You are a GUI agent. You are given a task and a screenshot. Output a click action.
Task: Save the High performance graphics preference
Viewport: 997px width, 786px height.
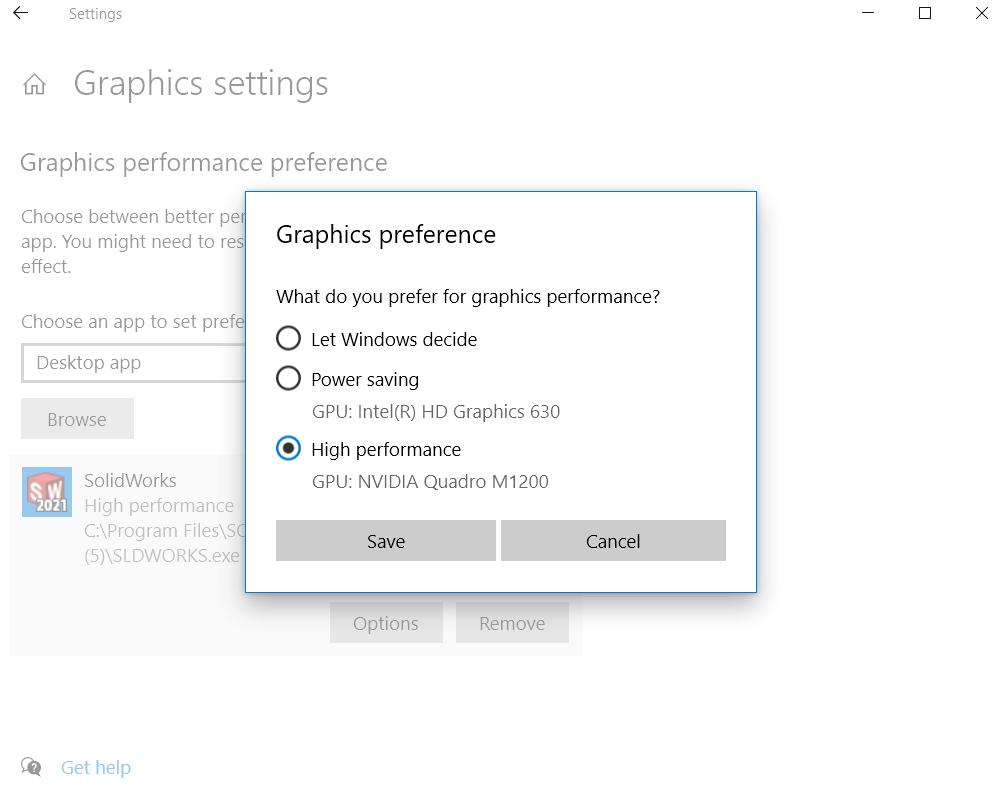385,540
